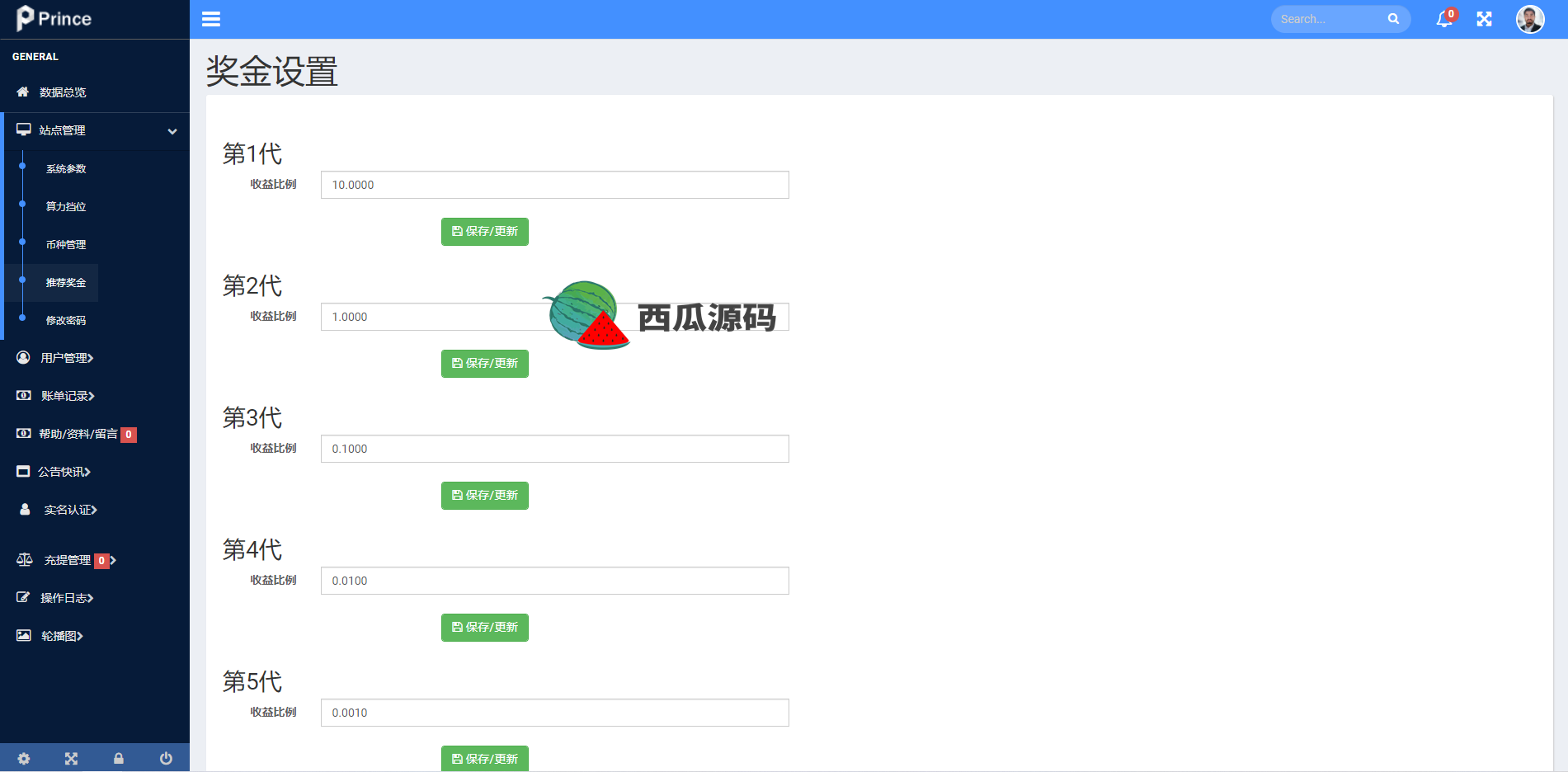
Task: Focus the 第5代 收益比例 field
Action: click(555, 713)
